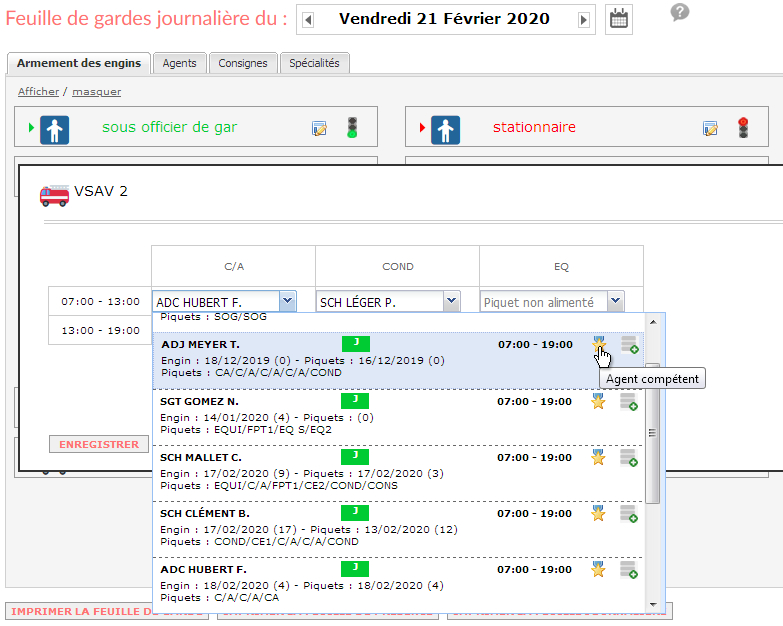Click the 07:00 - 13:00 time slot
This screenshot has height=626, width=783.
[100, 302]
